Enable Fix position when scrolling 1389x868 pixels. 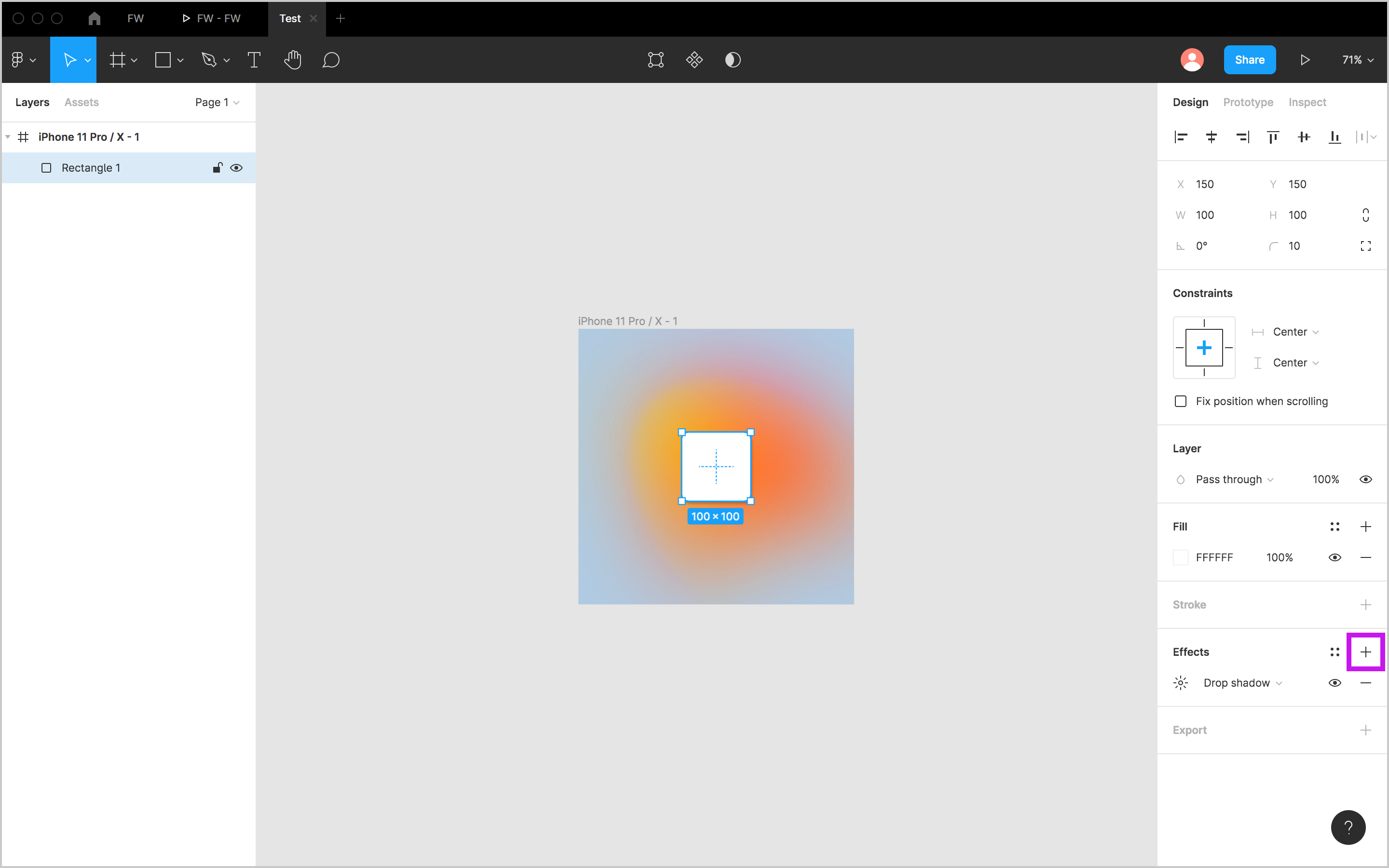(1181, 401)
